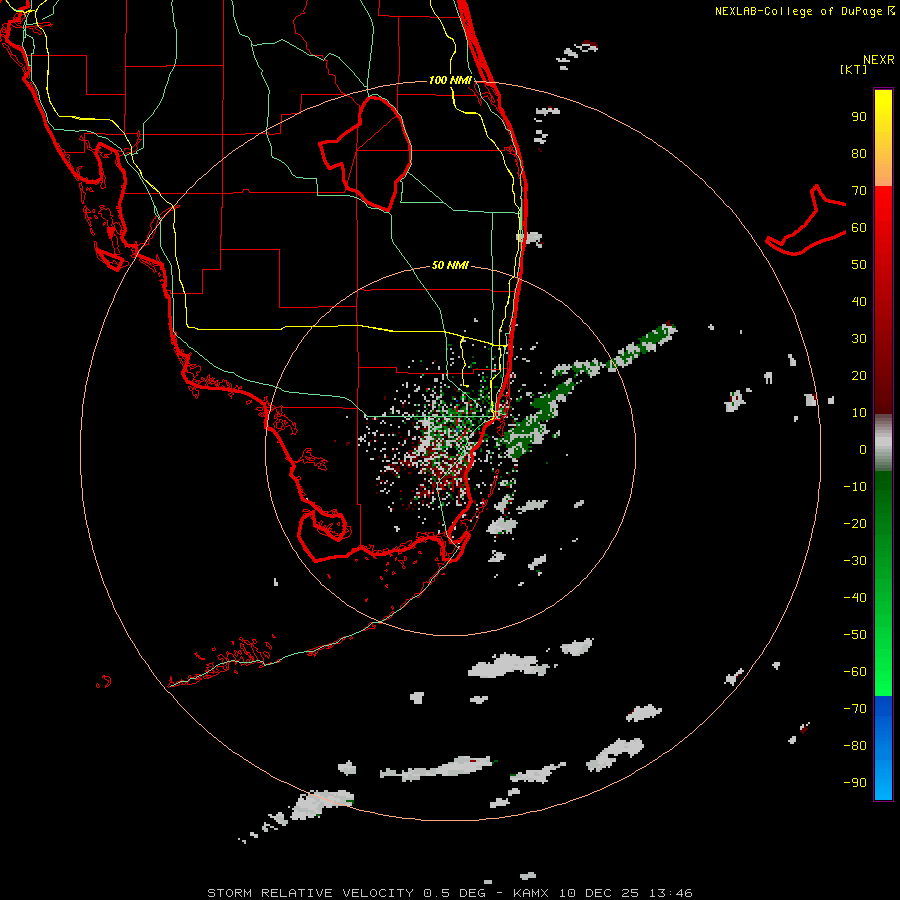Click the 30 value on velocity scale

point(859,339)
